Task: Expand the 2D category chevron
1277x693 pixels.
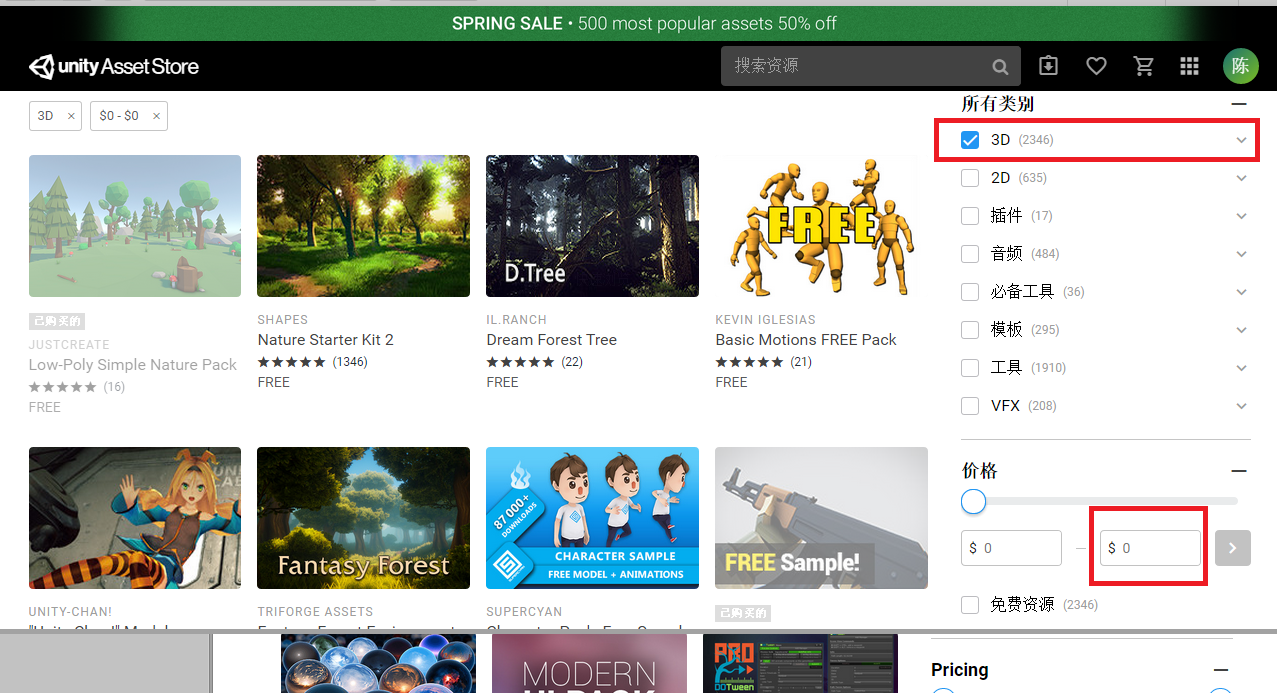Action: (1241, 178)
